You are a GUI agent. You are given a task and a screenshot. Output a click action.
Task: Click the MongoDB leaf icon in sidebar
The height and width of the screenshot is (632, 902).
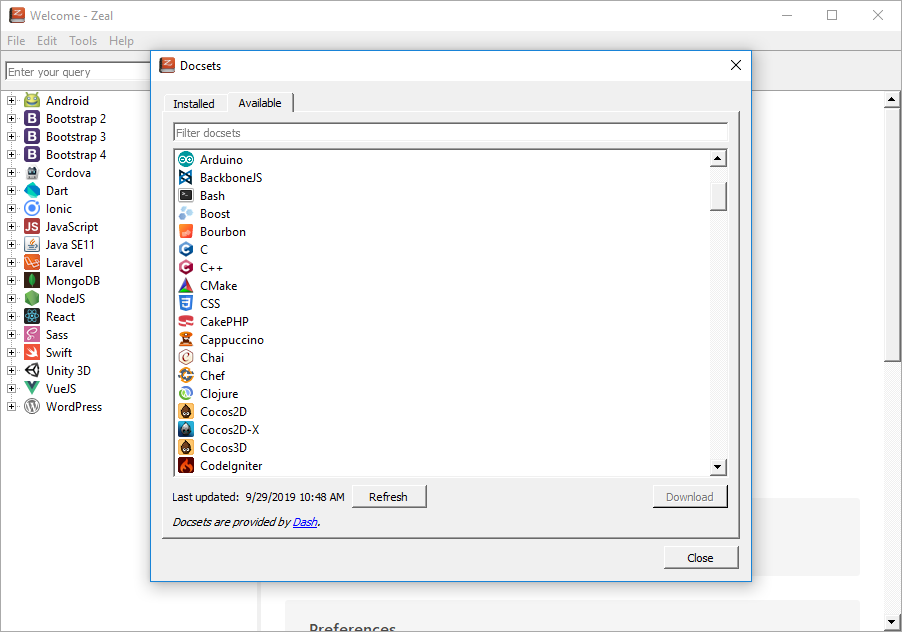32,280
